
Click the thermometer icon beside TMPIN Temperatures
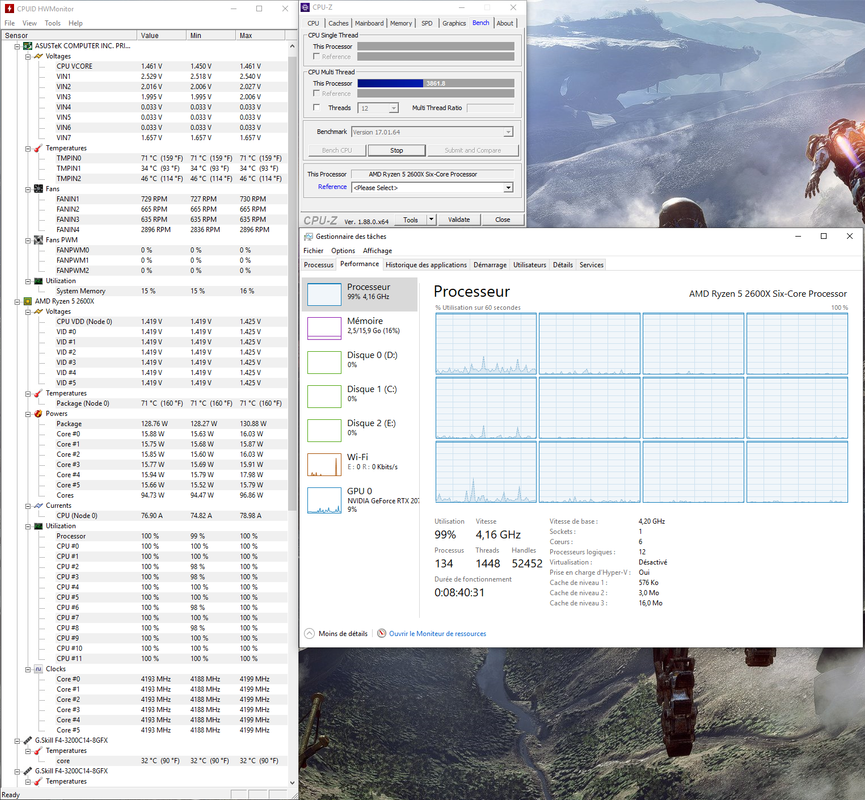[38, 148]
